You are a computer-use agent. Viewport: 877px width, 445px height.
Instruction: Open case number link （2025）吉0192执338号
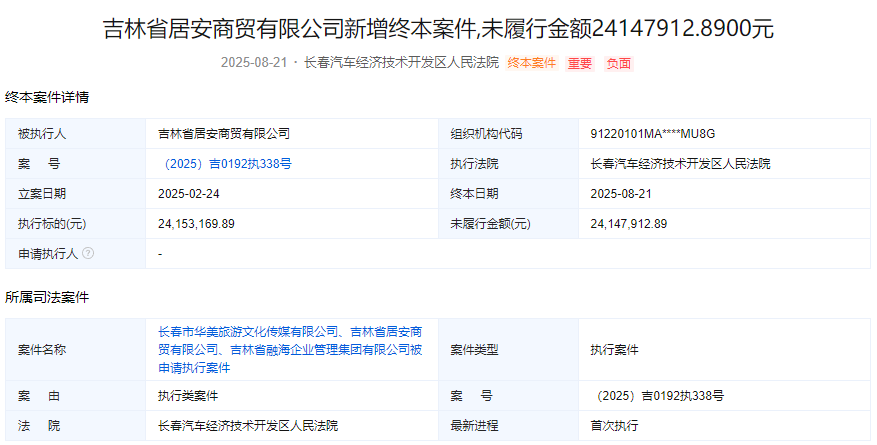click(225, 164)
